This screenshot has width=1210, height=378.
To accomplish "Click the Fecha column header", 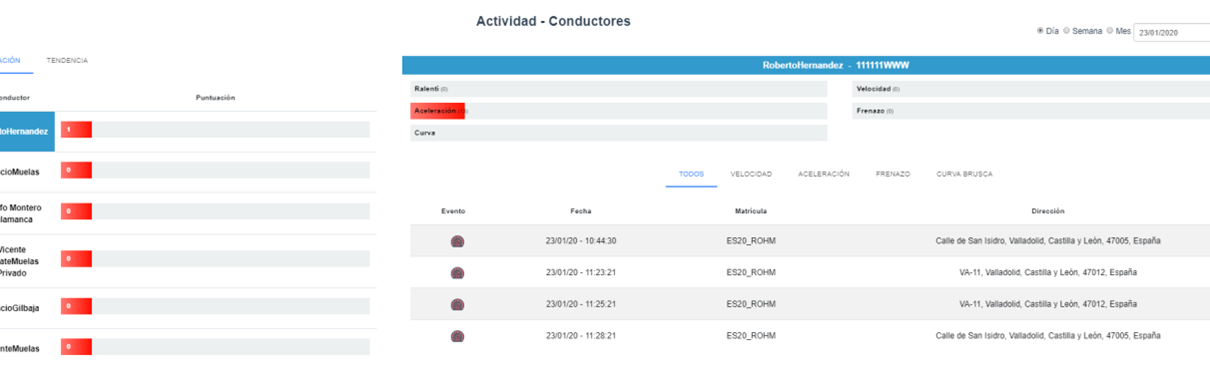I will click(x=581, y=211).
